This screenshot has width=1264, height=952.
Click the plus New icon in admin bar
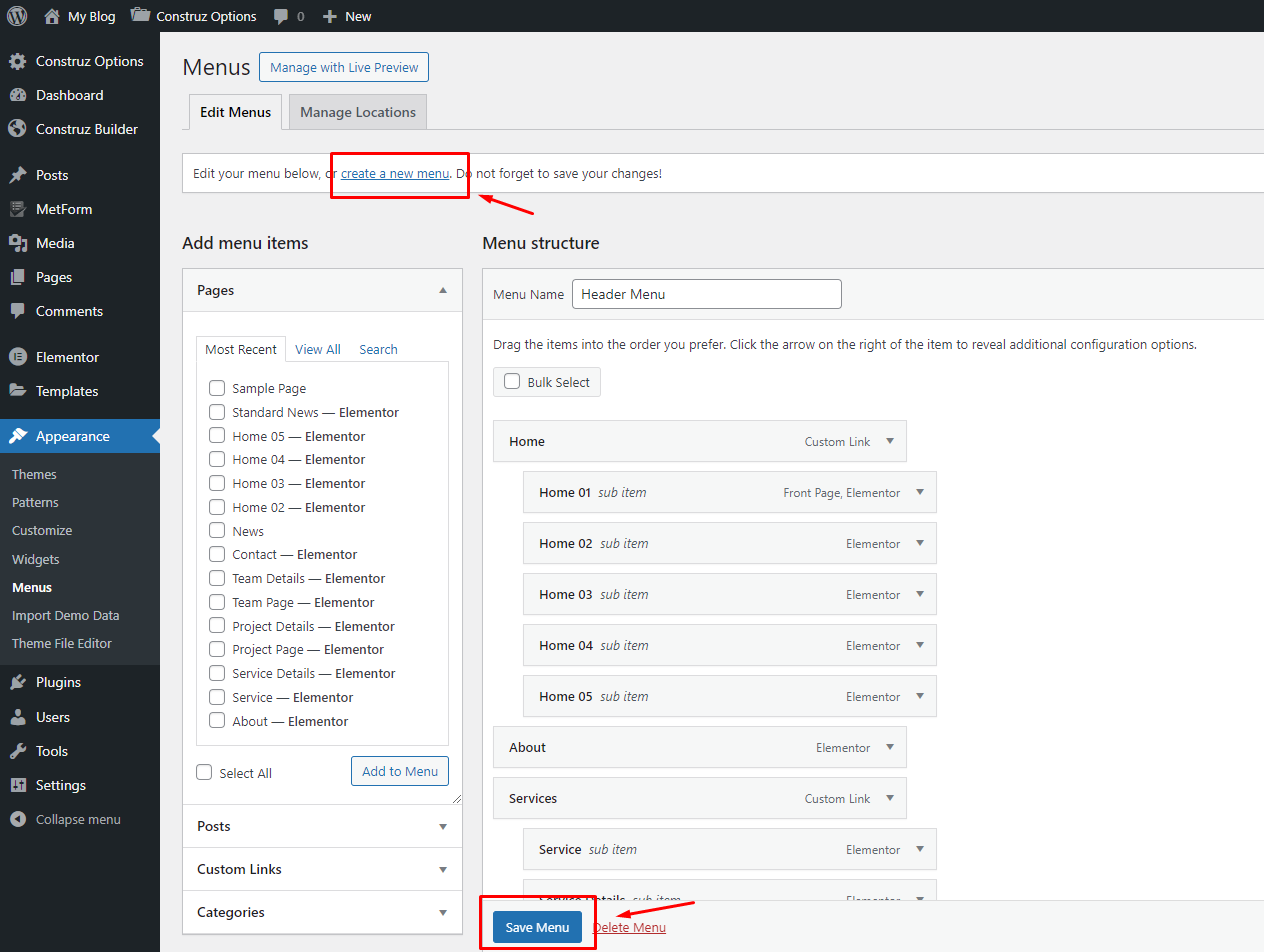(x=330, y=16)
